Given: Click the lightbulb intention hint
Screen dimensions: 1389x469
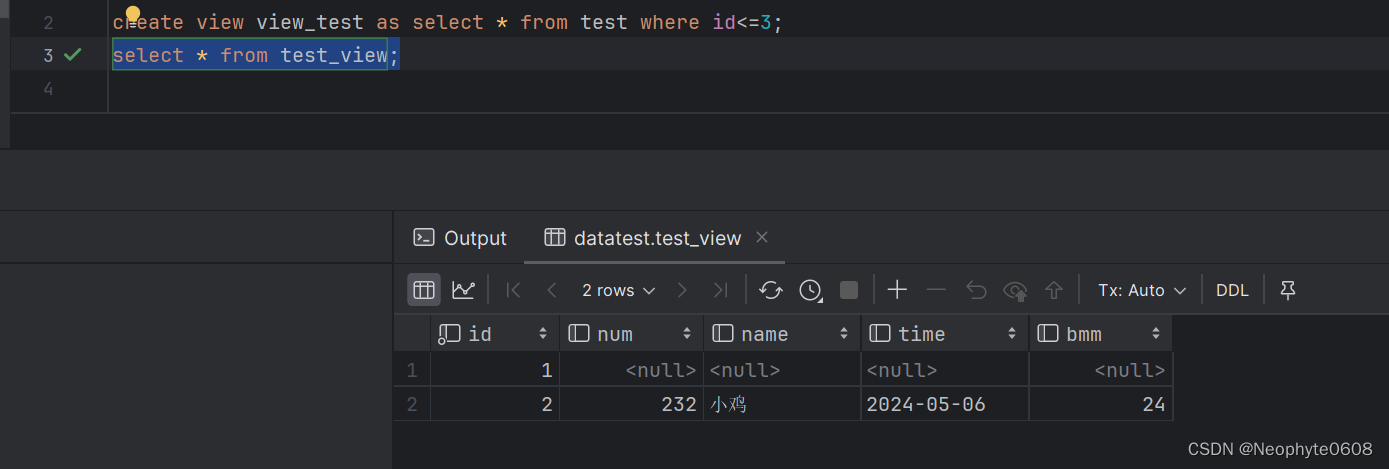Looking at the screenshot, I should click(132, 14).
